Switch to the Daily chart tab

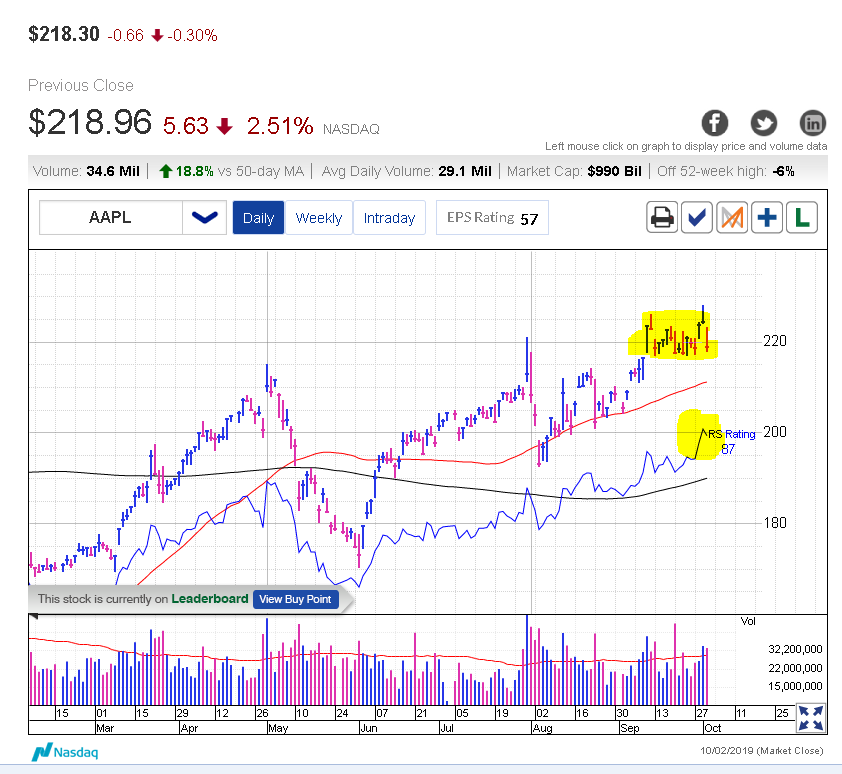point(258,218)
